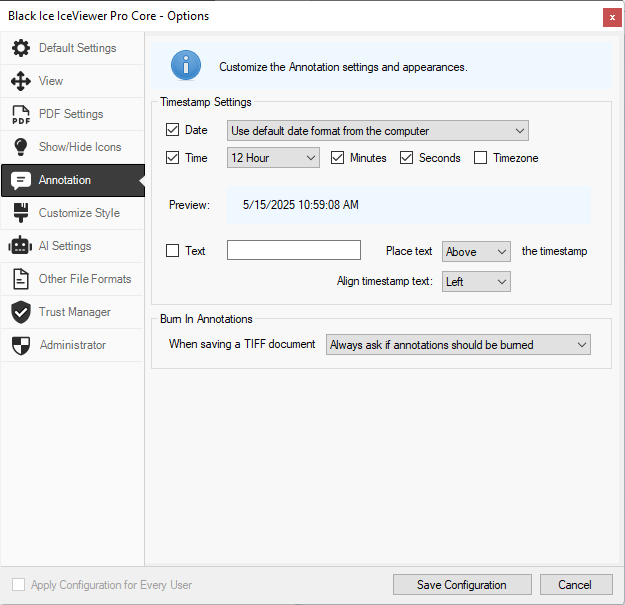Toggle Apply Configuration for Every User checkbox
This screenshot has width=625, height=605.
pyautogui.click(x=18, y=585)
